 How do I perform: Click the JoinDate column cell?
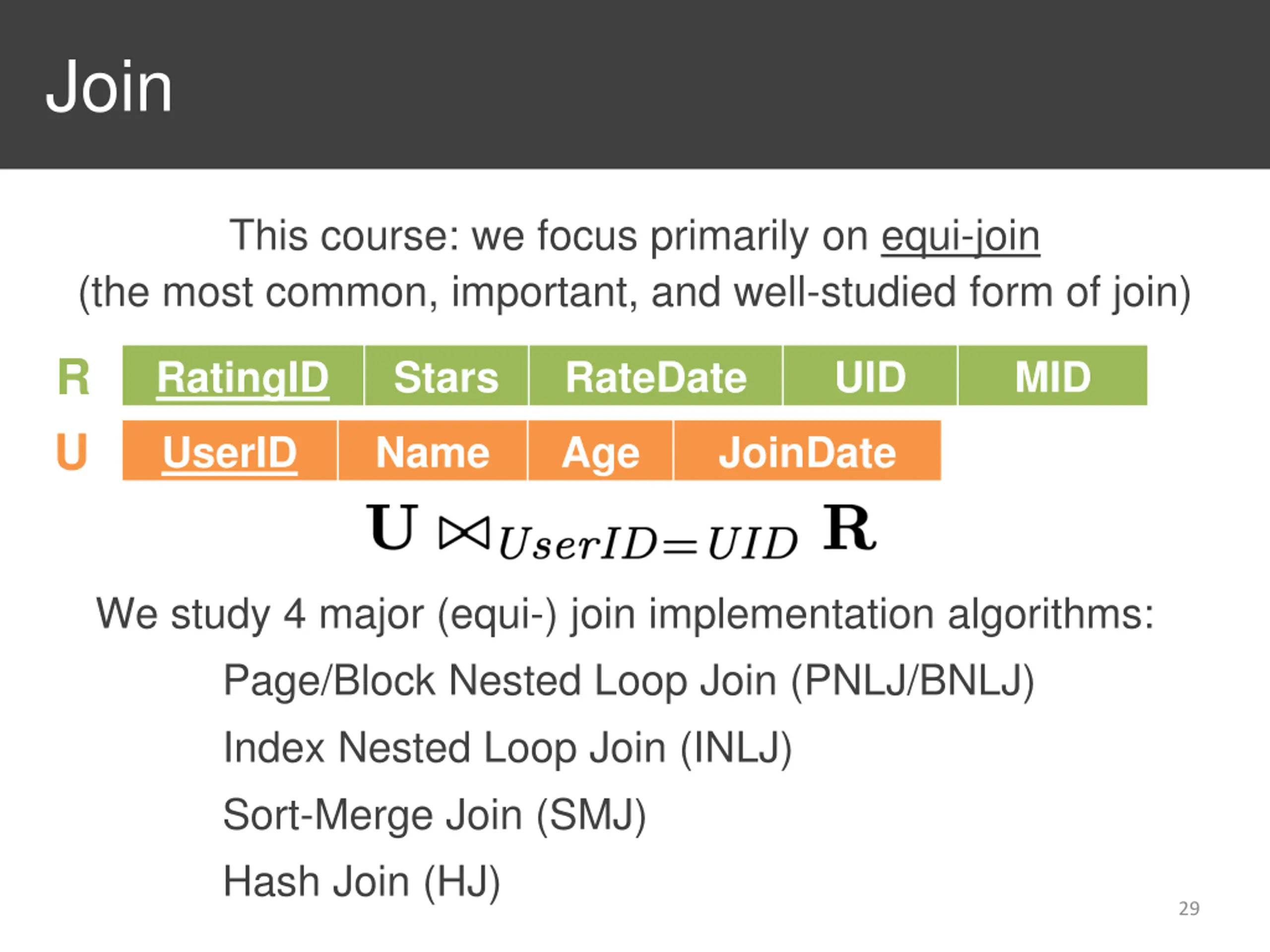pyautogui.click(x=807, y=450)
